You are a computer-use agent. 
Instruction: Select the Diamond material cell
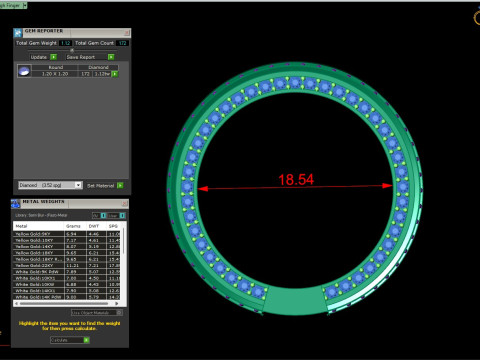tap(98, 67)
